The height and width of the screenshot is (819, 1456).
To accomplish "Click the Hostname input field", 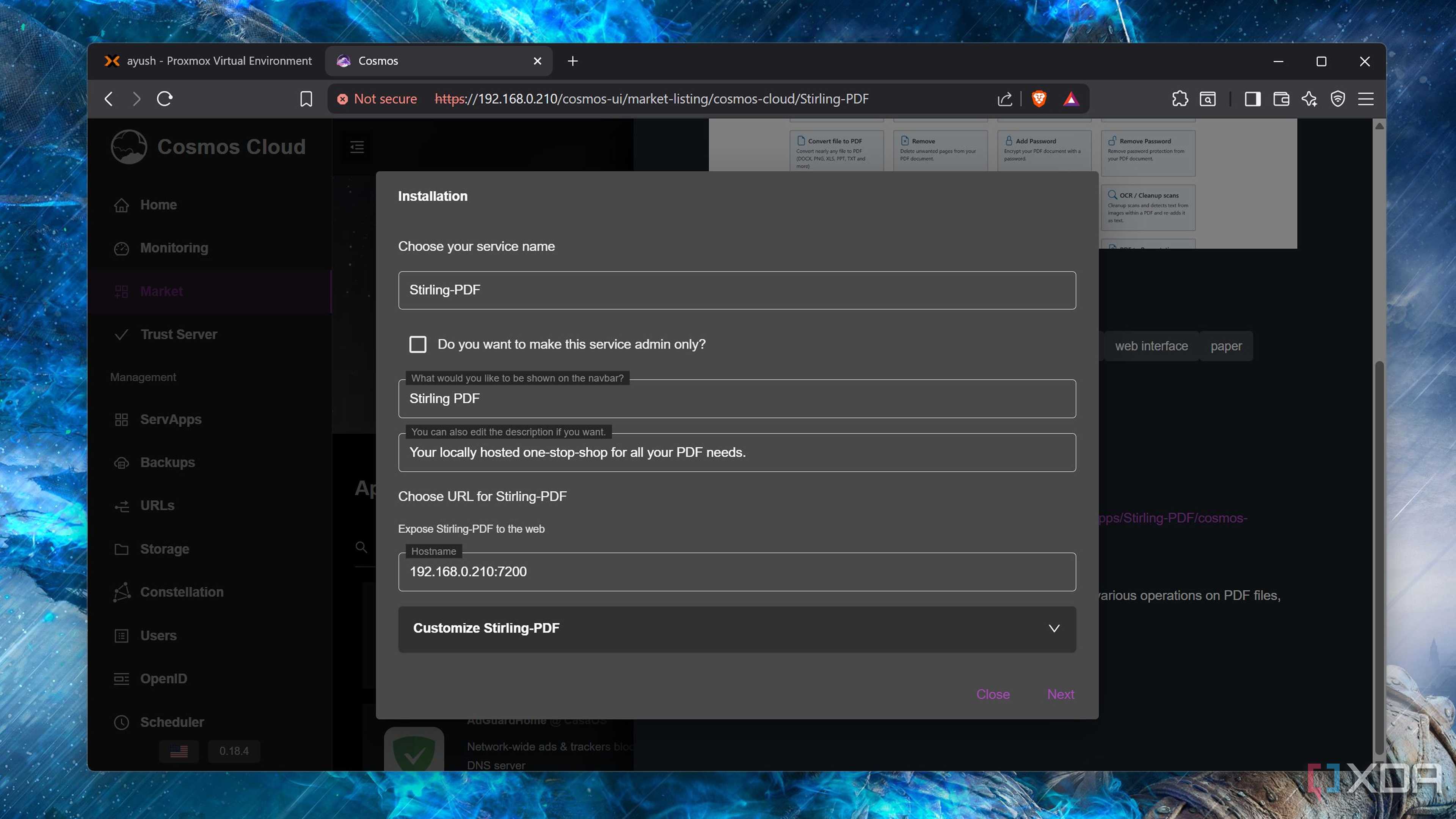I will click(x=736, y=572).
